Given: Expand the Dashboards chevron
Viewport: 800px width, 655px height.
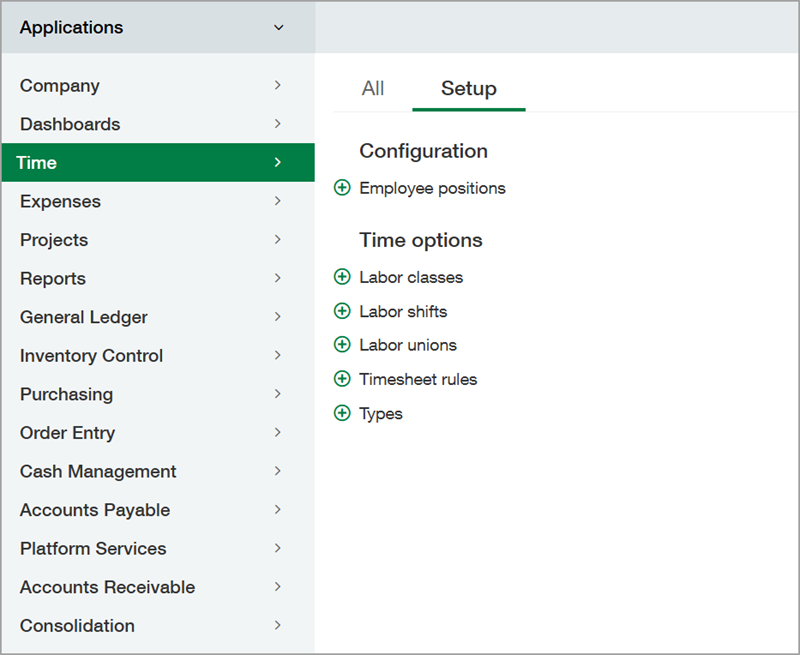Looking at the screenshot, I should coord(277,124).
